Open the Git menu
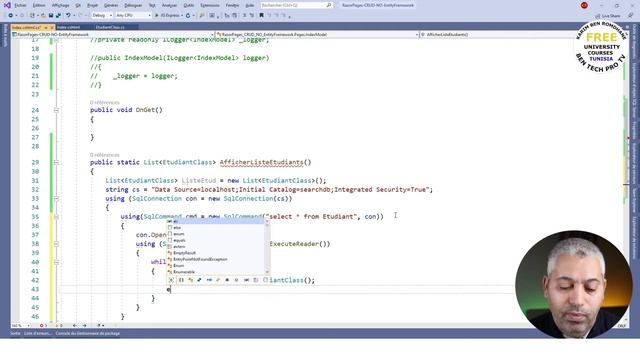The image size is (640, 360). coord(78,5)
